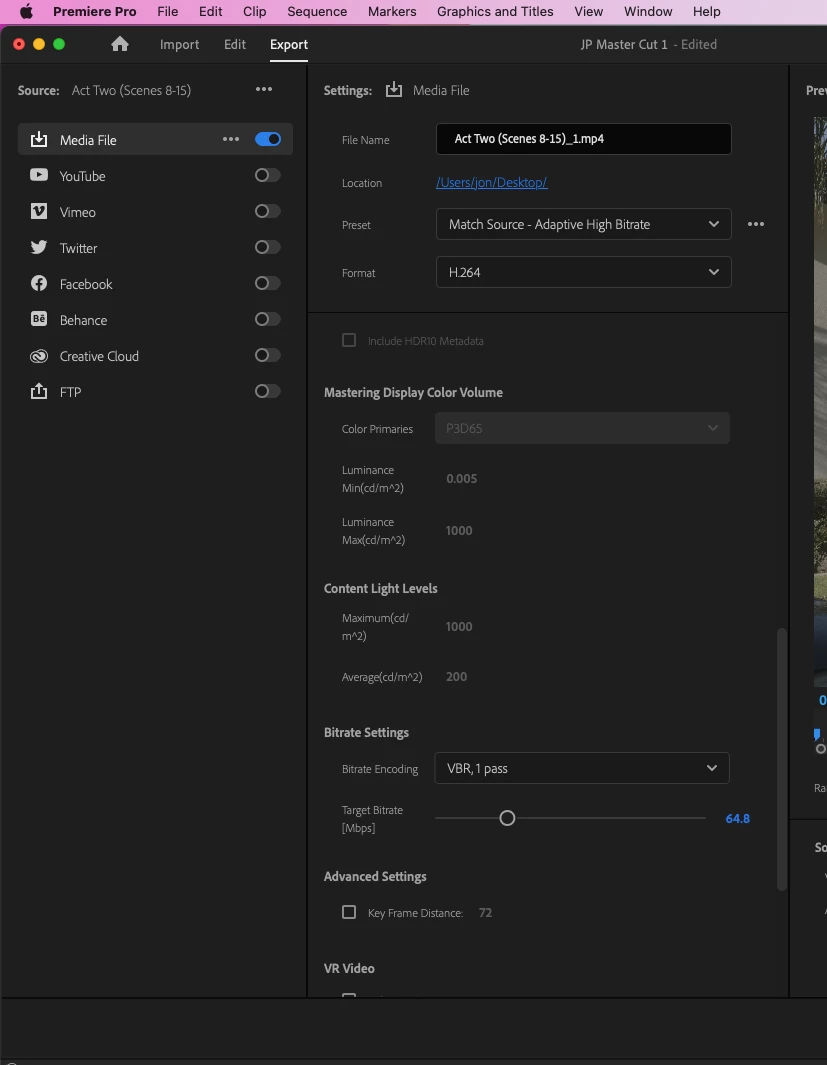Viewport: 827px width, 1065px height.
Task: Click the Facebook icon
Action: (x=39, y=283)
